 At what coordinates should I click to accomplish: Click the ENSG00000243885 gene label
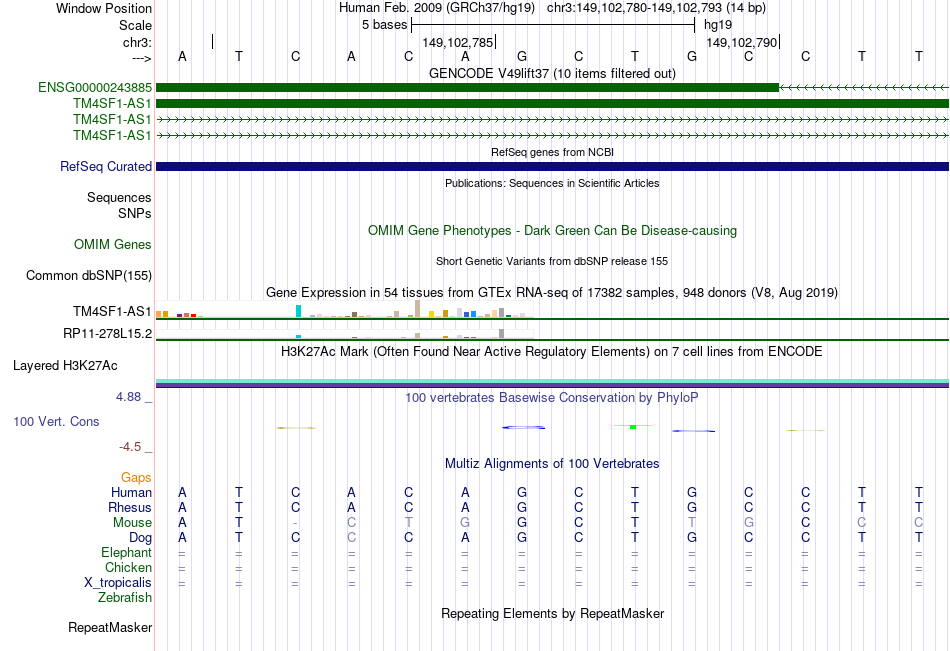95,87
